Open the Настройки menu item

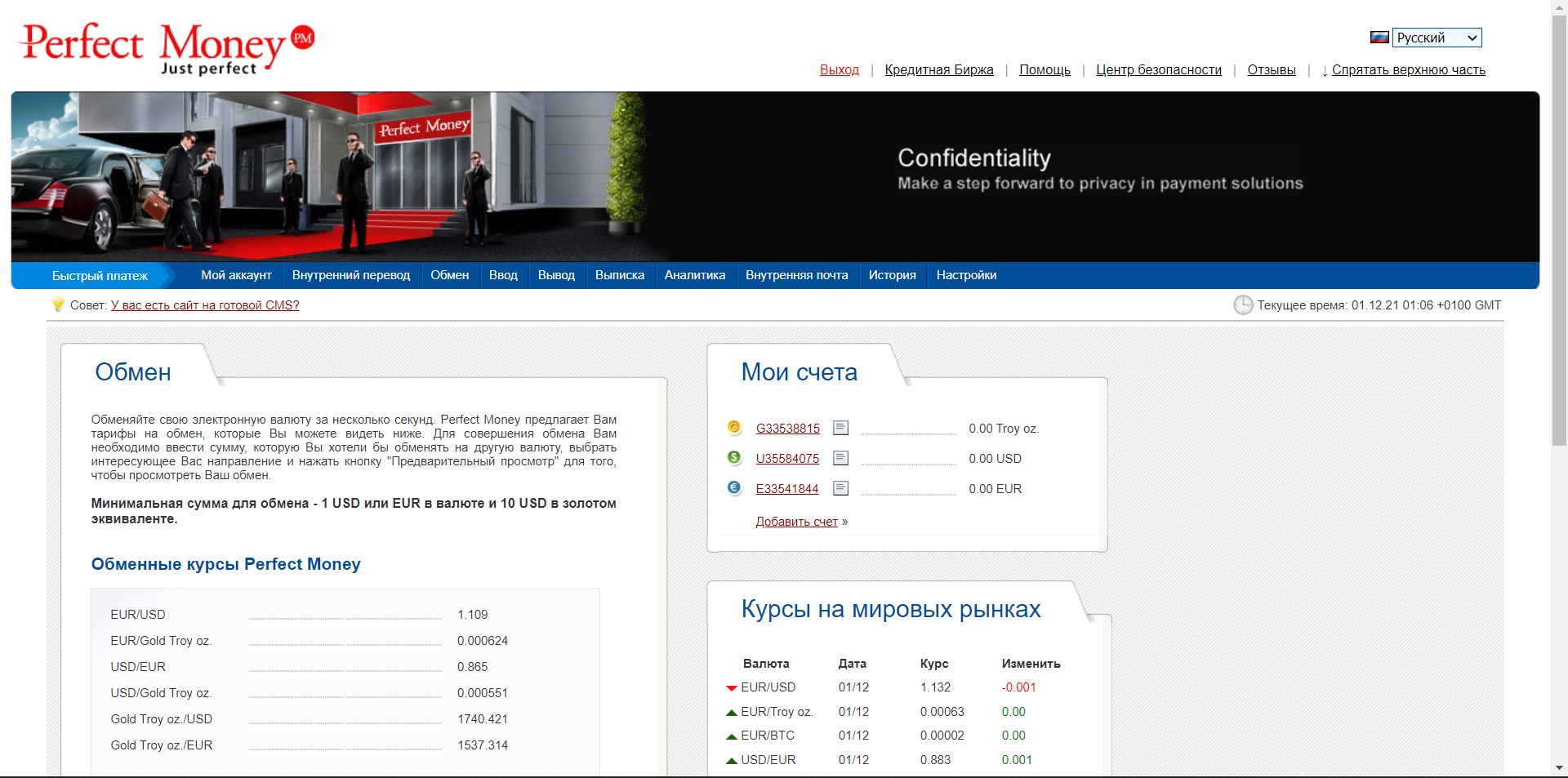[x=966, y=275]
